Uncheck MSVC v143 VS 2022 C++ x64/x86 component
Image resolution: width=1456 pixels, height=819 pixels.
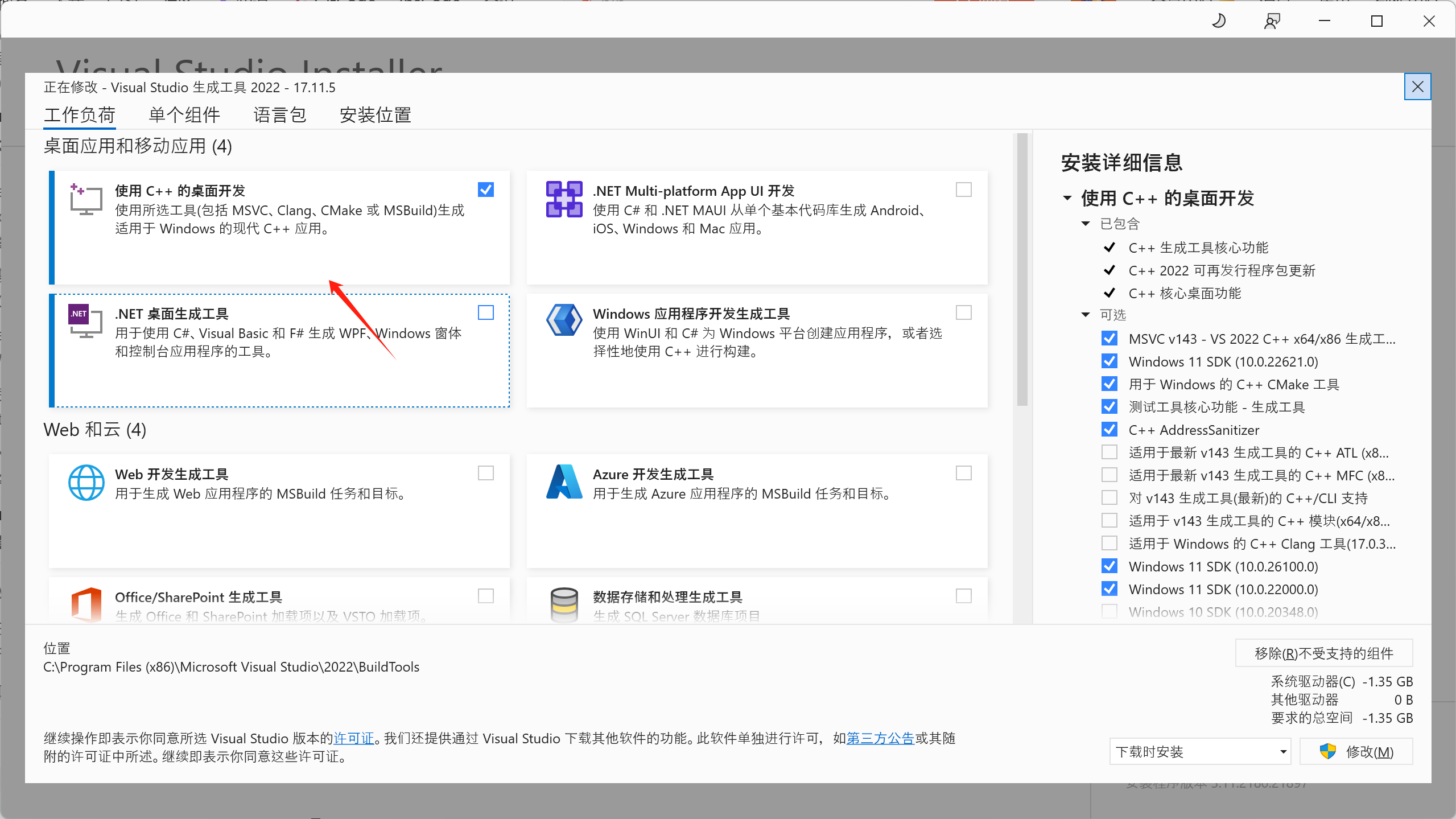point(1109,339)
